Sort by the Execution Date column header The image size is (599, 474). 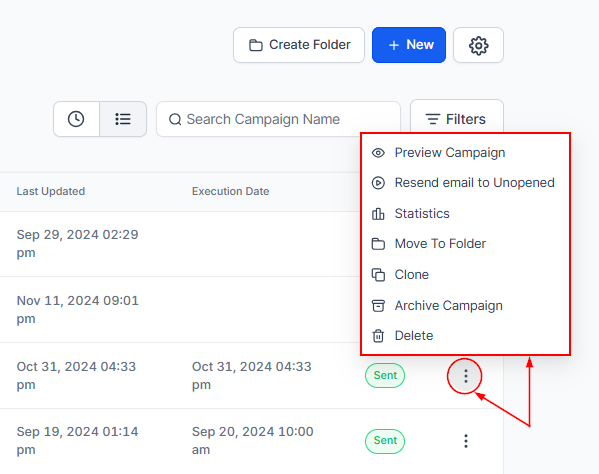[230, 191]
